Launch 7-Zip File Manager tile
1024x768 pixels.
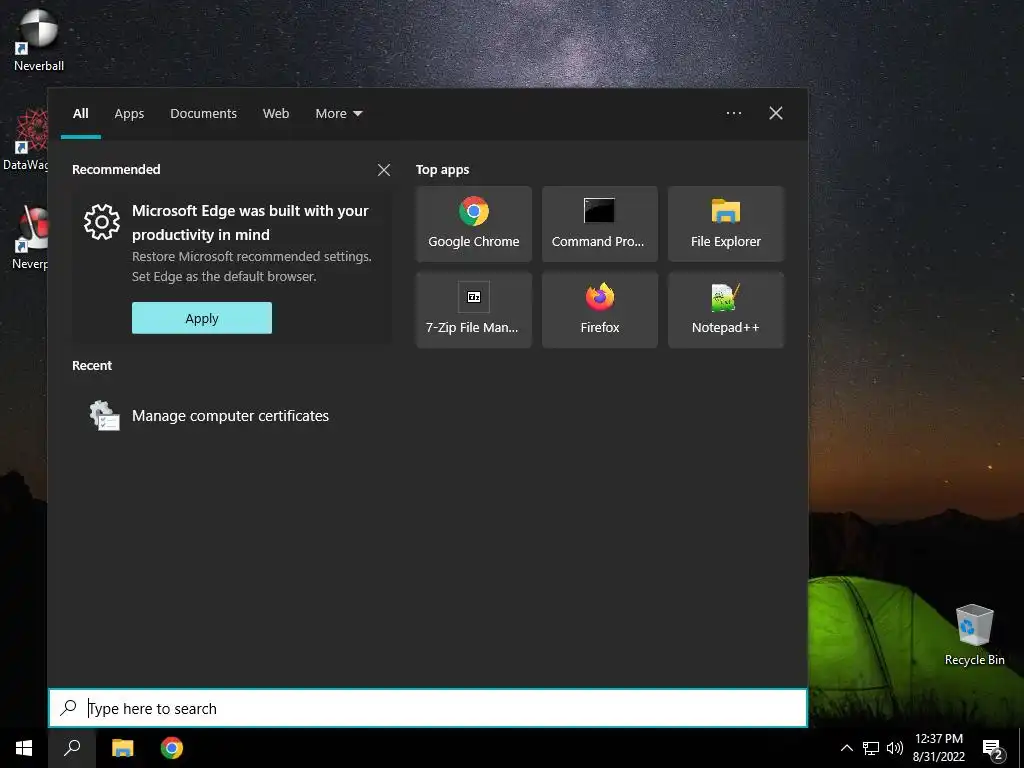pyautogui.click(x=473, y=310)
